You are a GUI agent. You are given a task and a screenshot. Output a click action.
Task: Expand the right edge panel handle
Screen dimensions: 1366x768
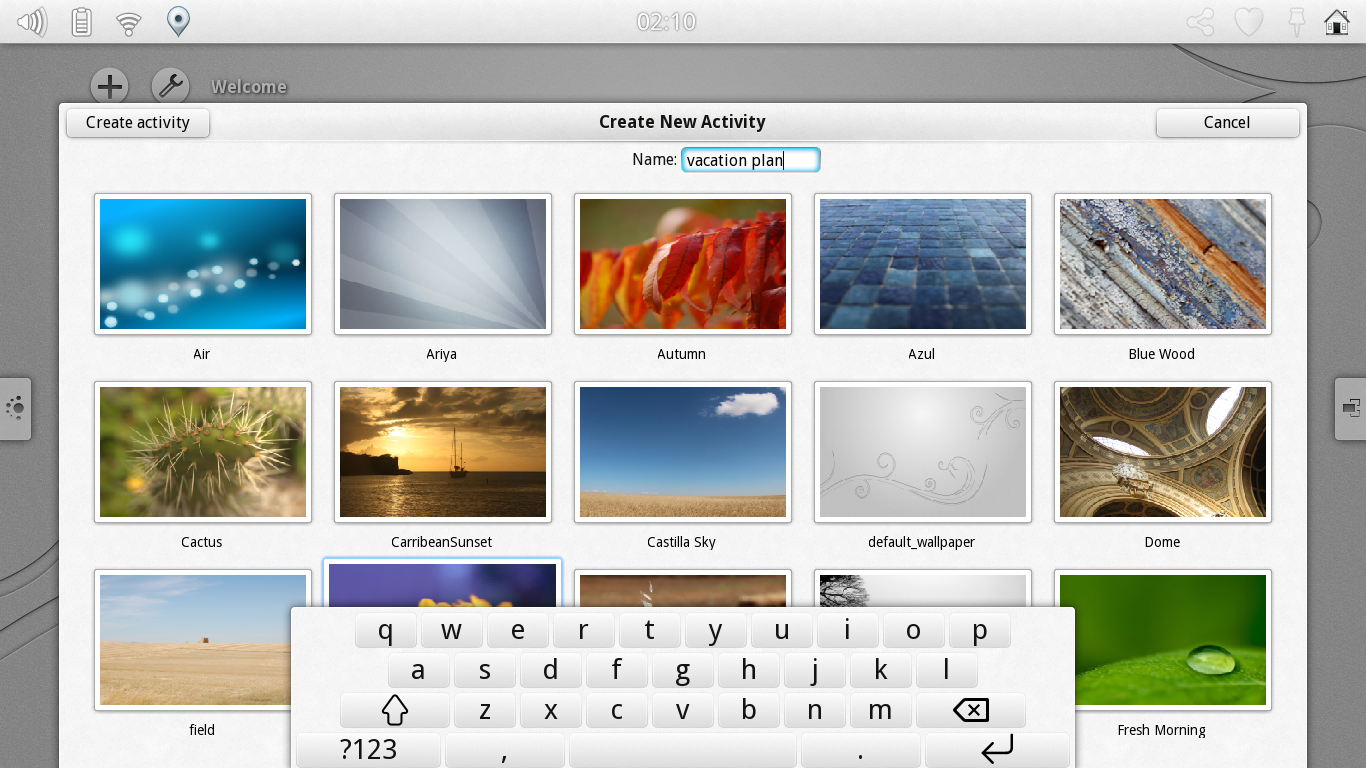(1351, 408)
